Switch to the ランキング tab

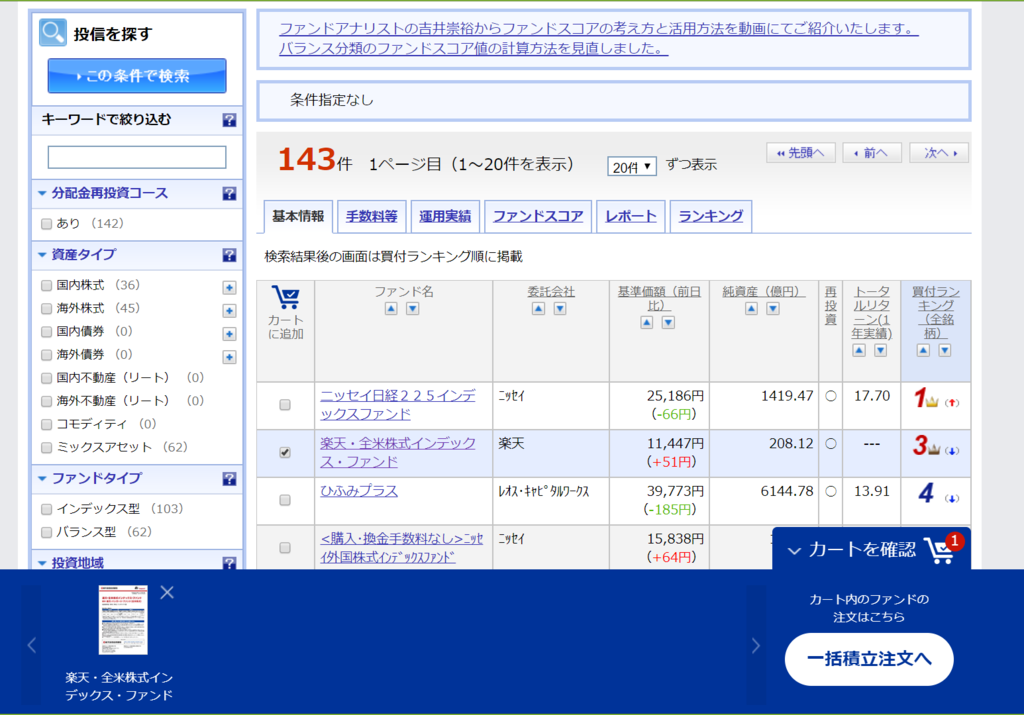pyautogui.click(x=711, y=217)
